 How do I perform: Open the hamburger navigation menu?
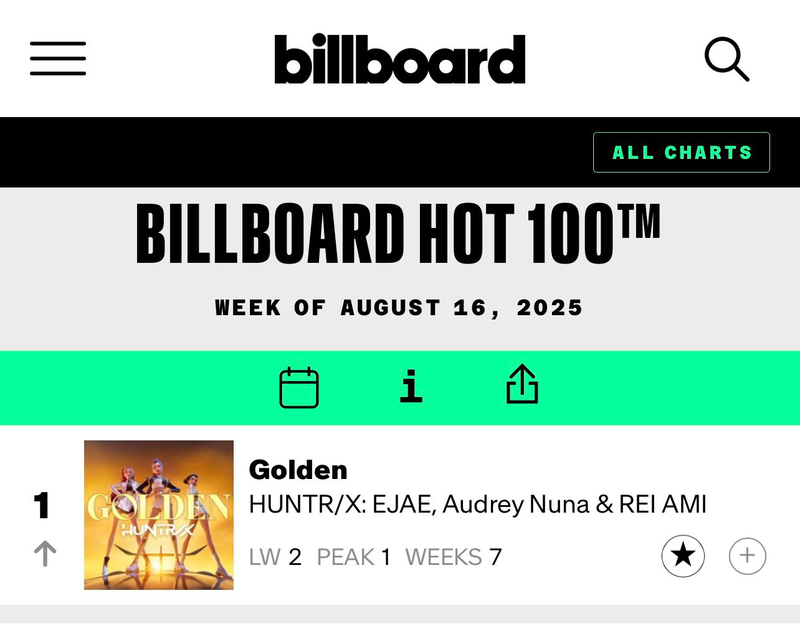[x=58, y=59]
